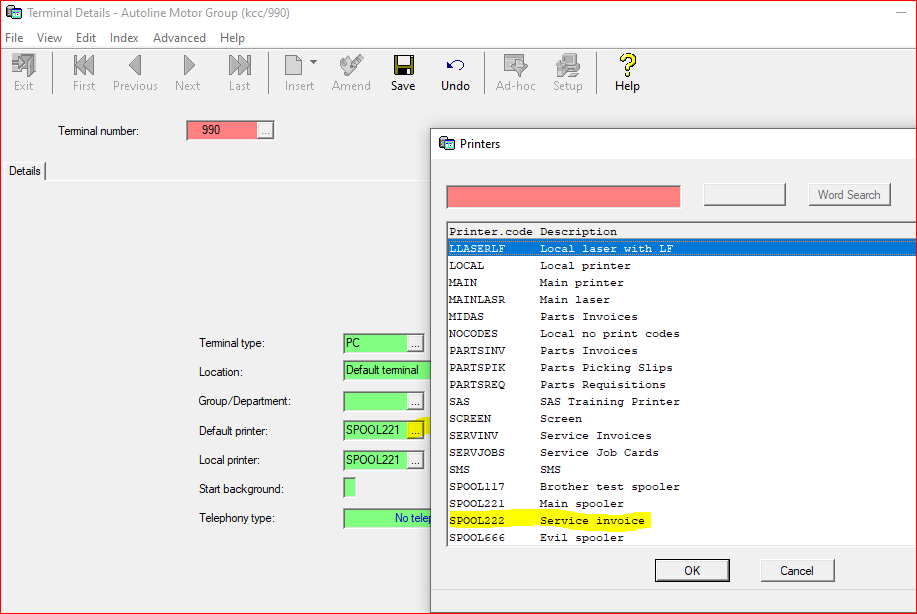Go to First record icon
This screenshot has width=917, height=614.
point(84,67)
